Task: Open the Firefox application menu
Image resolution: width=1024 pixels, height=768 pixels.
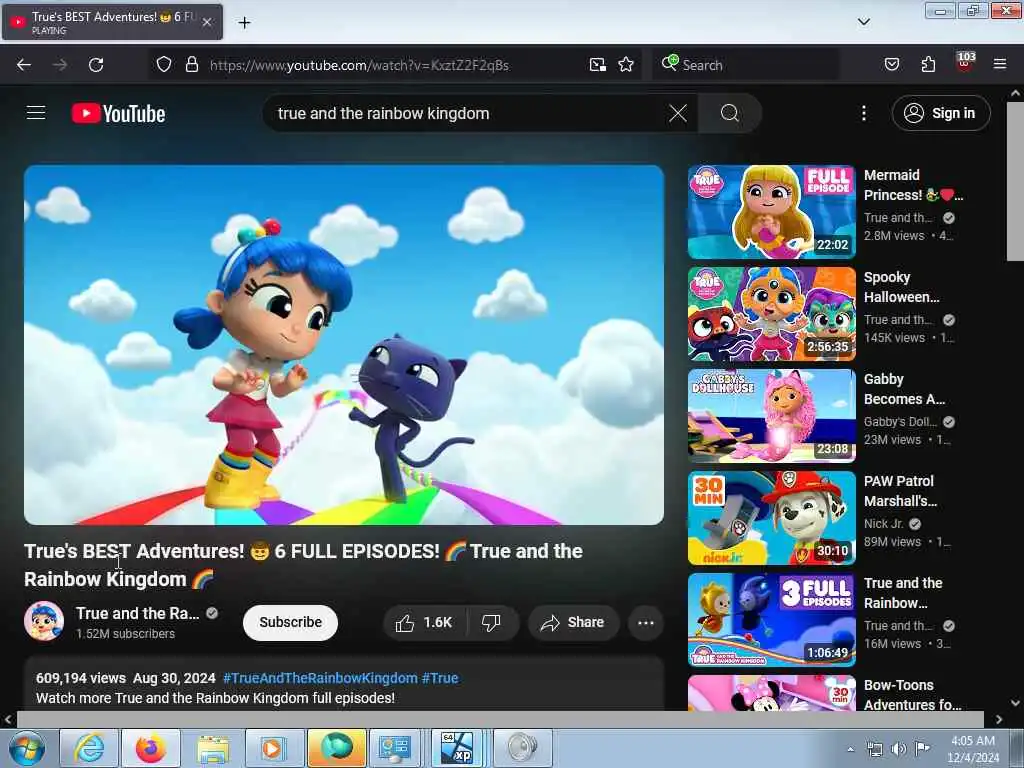Action: click(1000, 65)
